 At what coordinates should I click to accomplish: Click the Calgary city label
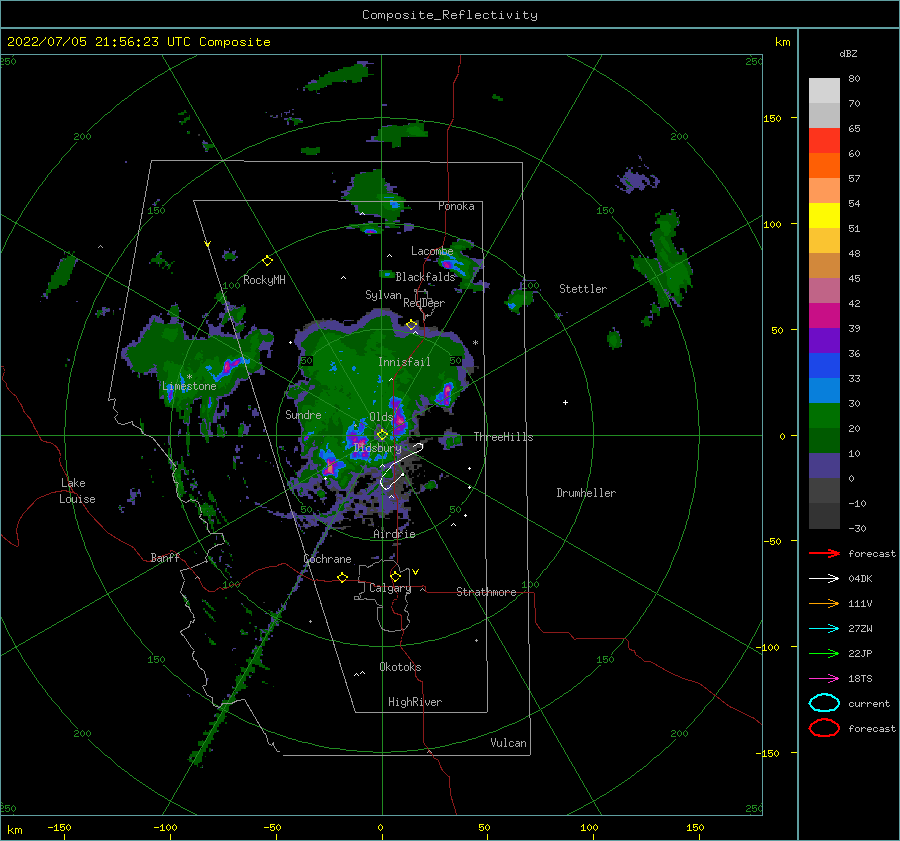tap(390, 588)
